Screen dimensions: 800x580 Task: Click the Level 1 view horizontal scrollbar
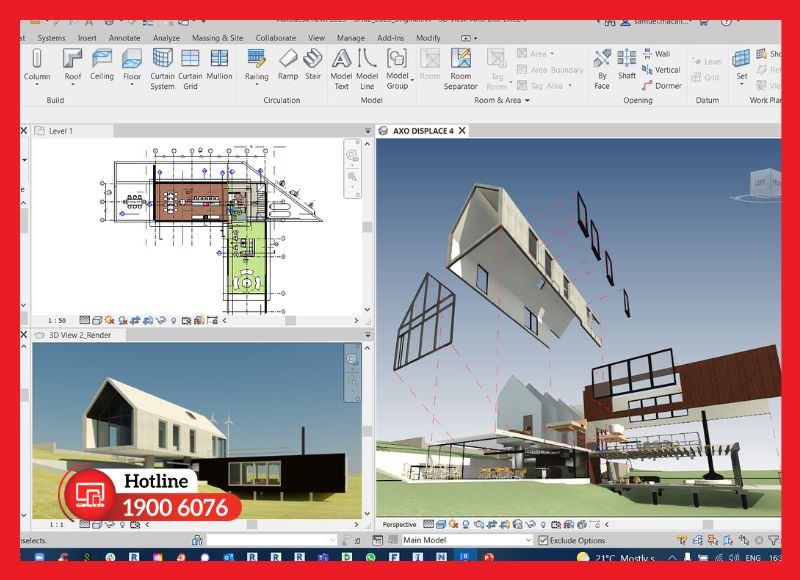290,320
